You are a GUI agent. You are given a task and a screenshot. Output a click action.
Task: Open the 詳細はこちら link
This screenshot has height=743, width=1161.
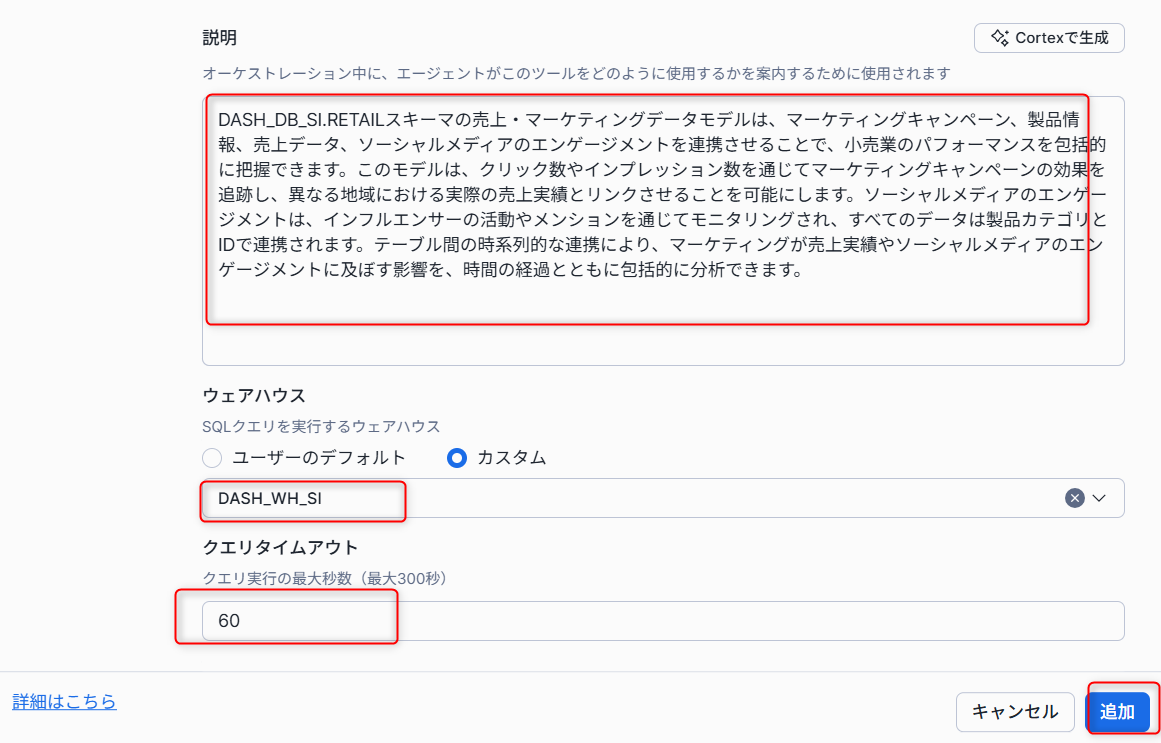click(64, 702)
